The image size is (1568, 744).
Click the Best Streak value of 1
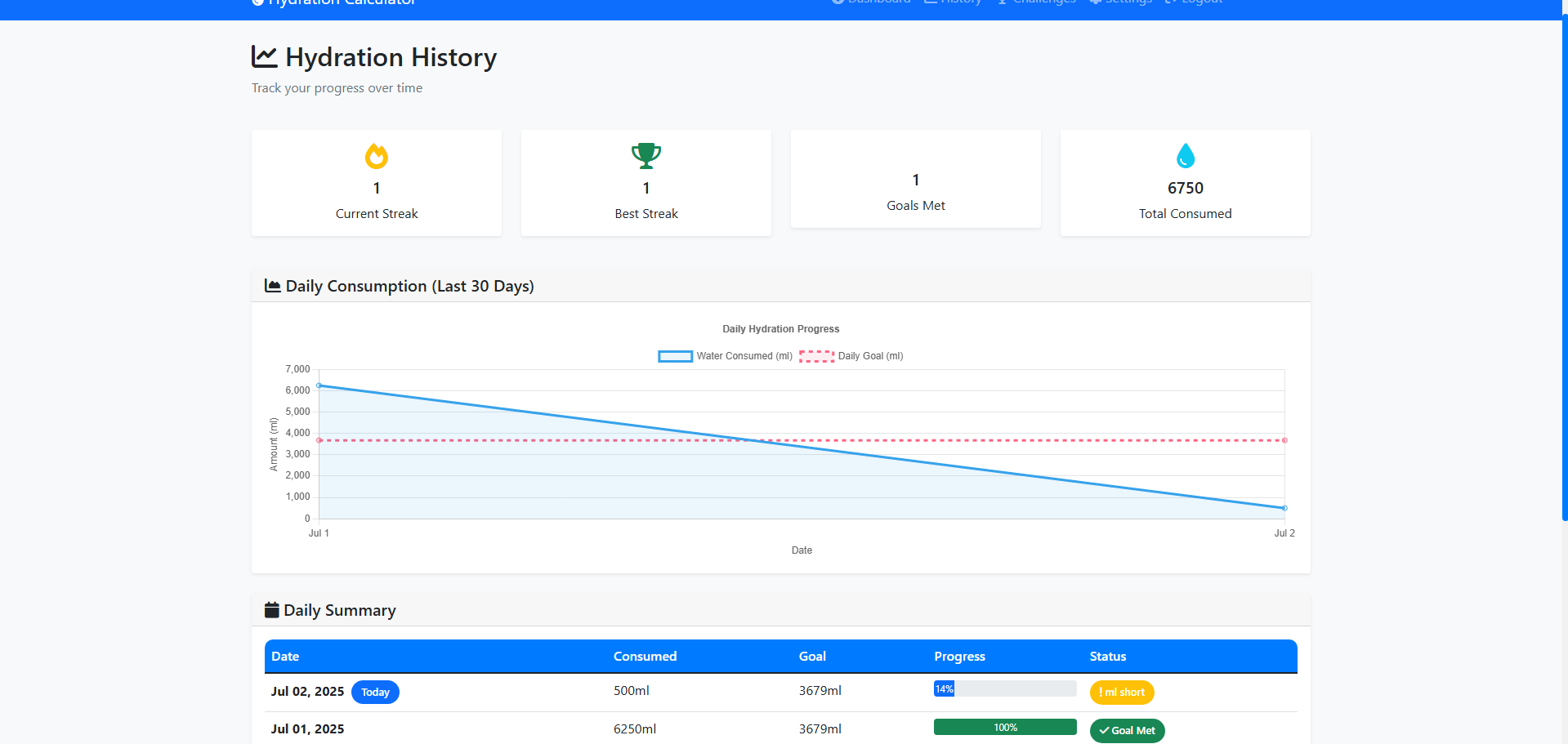(646, 188)
